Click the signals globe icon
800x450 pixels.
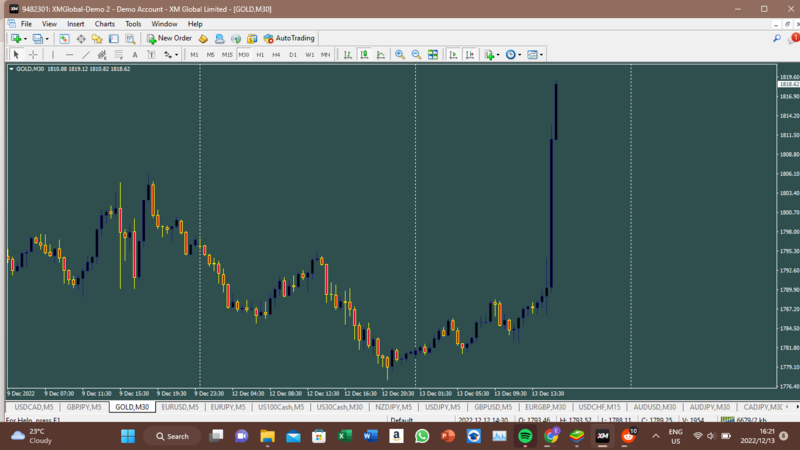tap(236, 38)
